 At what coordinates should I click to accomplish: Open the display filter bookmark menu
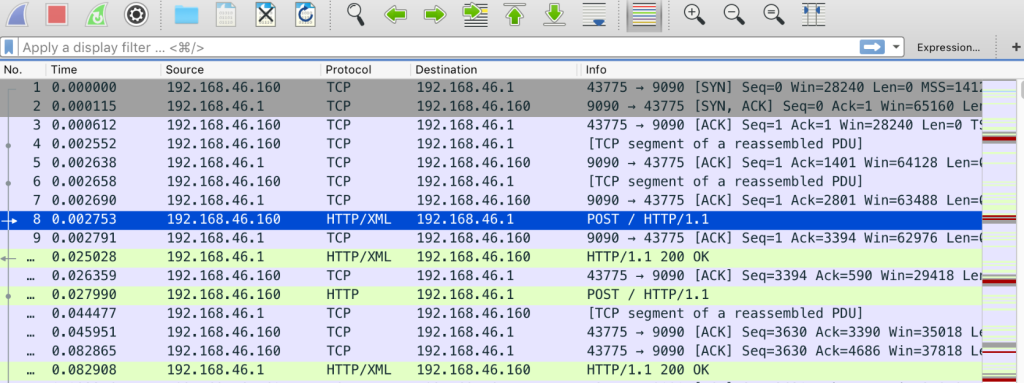(9, 48)
